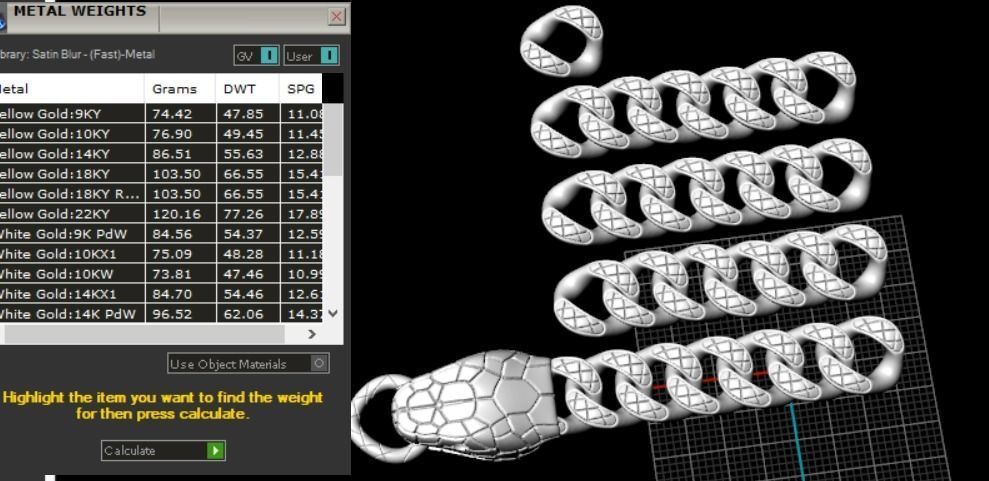The width and height of the screenshot is (989, 481).
Task: Select the single loose chain link model
Action: coord(561,41)
